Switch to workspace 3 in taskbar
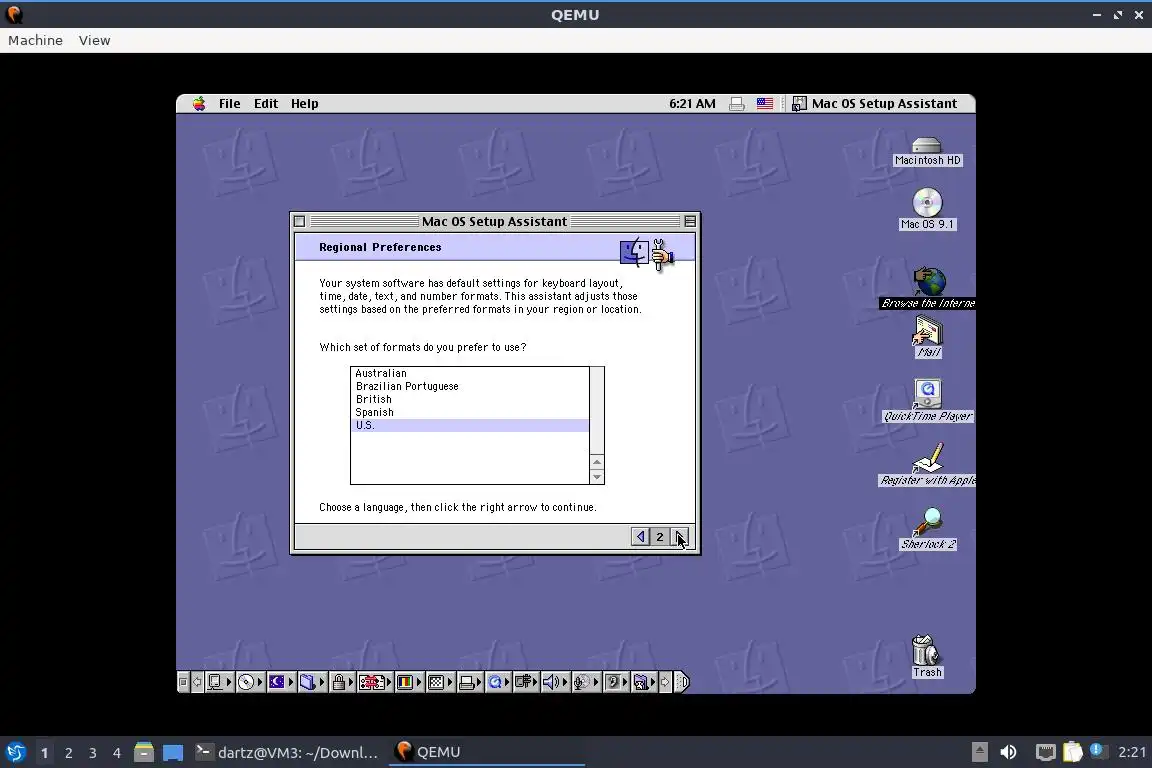This screenshot has width=1152, height=768. click(x=93, y=753)
